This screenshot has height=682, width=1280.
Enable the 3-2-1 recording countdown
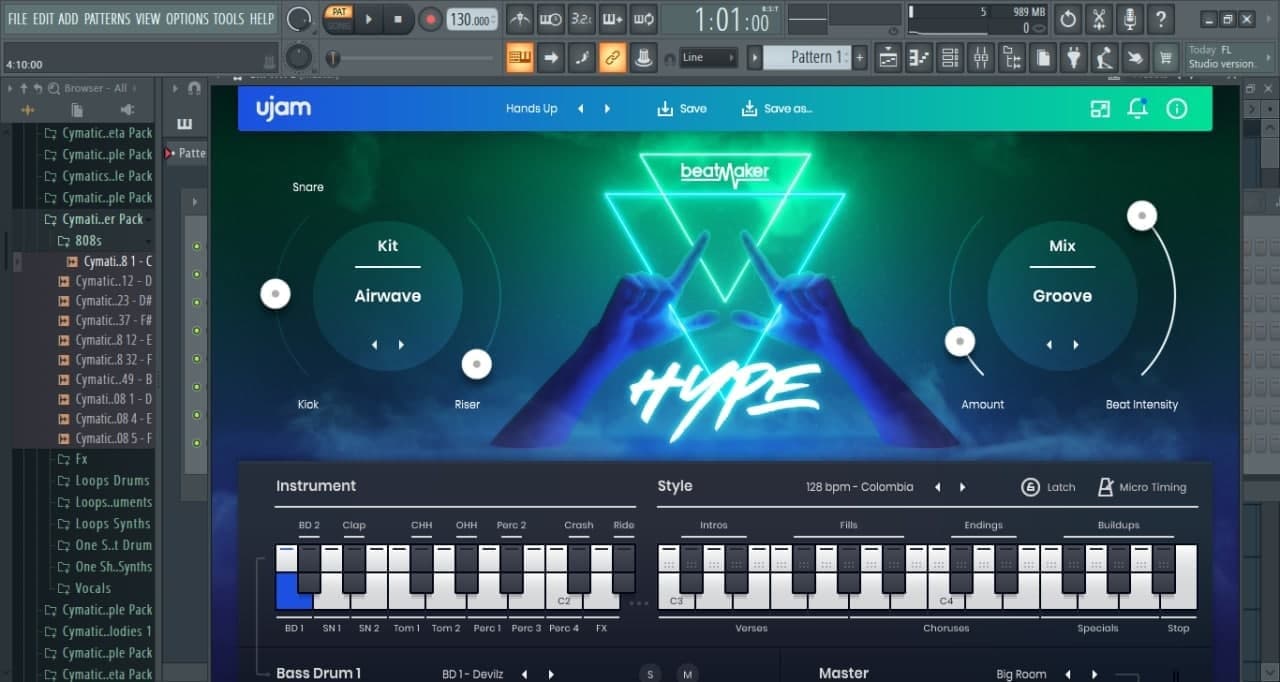pyautogui.click(x=581, y=18)
